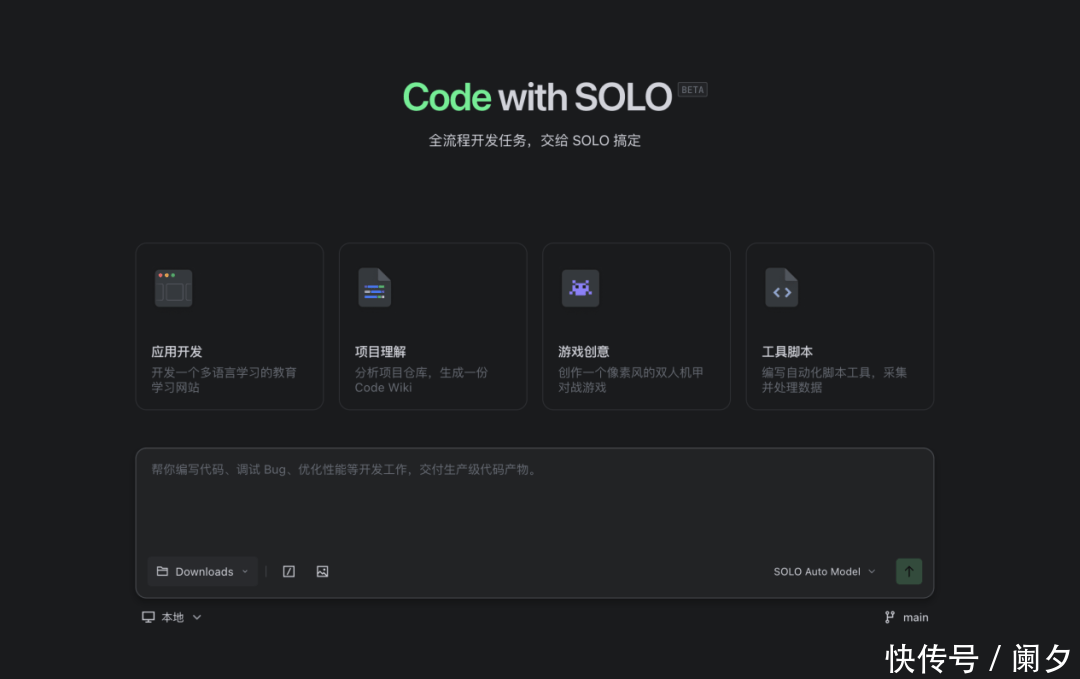The width and height of the screenshot is (1080, 679).
Task: Open the Downloads folder dropdown
Action: [203, 572]
